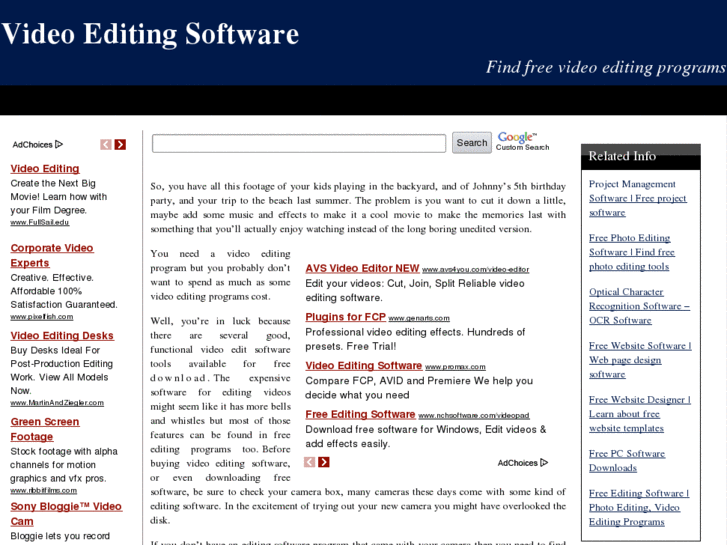Click the text 'Professional video editing effects'
The width and height of the screenshot is (727, 545).
point(384,332)
